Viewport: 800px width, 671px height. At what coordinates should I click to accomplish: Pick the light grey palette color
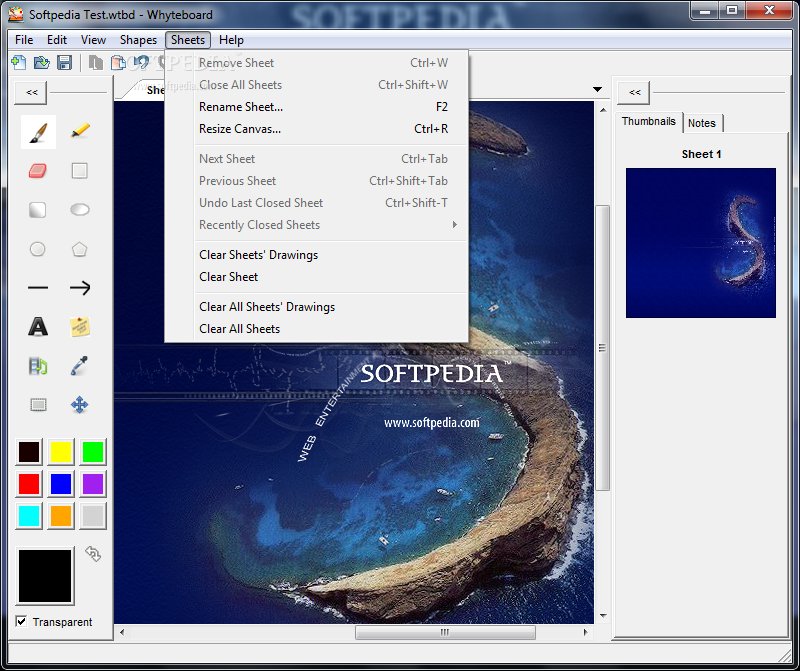pyautogui.click(x=93, y=516)
